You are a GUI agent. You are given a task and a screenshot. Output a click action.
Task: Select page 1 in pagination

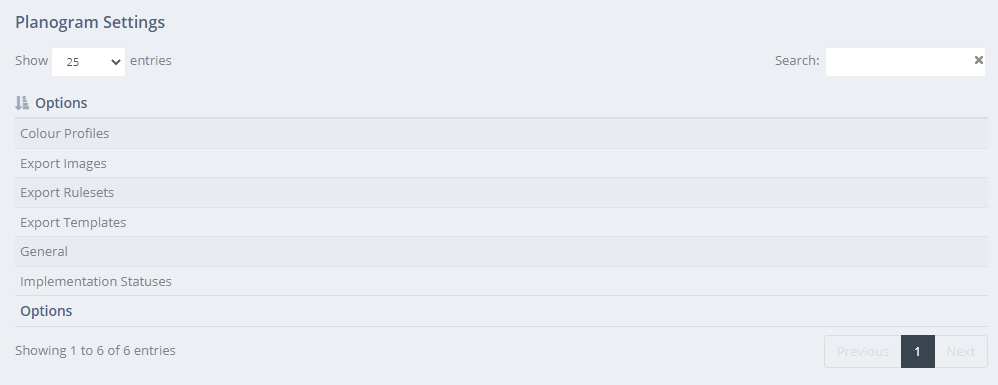(x=918, y=351)
